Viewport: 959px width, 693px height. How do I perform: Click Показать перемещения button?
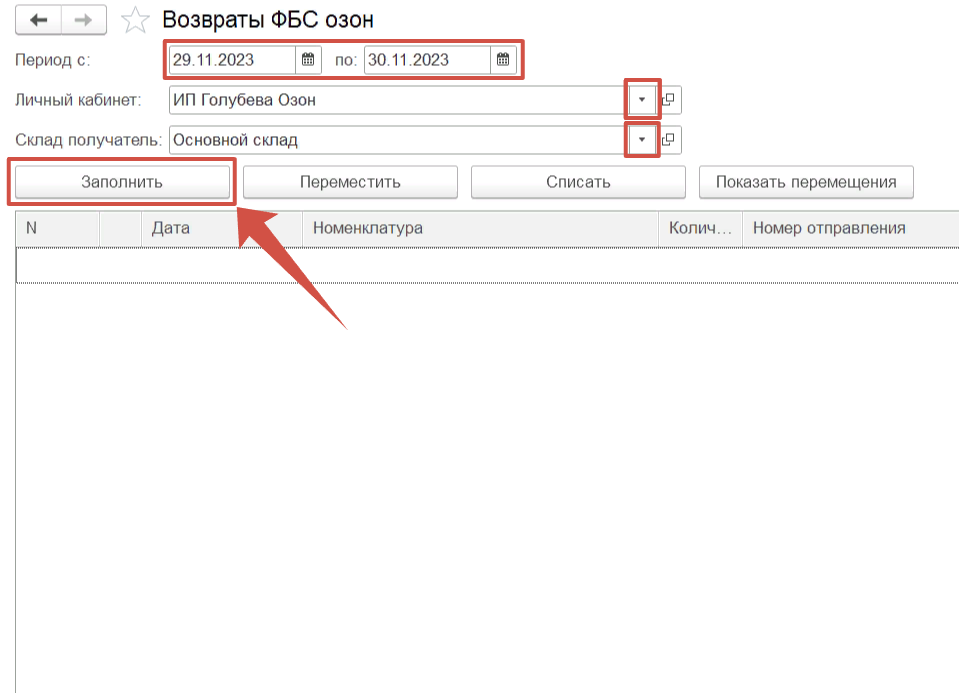[806, 182]
